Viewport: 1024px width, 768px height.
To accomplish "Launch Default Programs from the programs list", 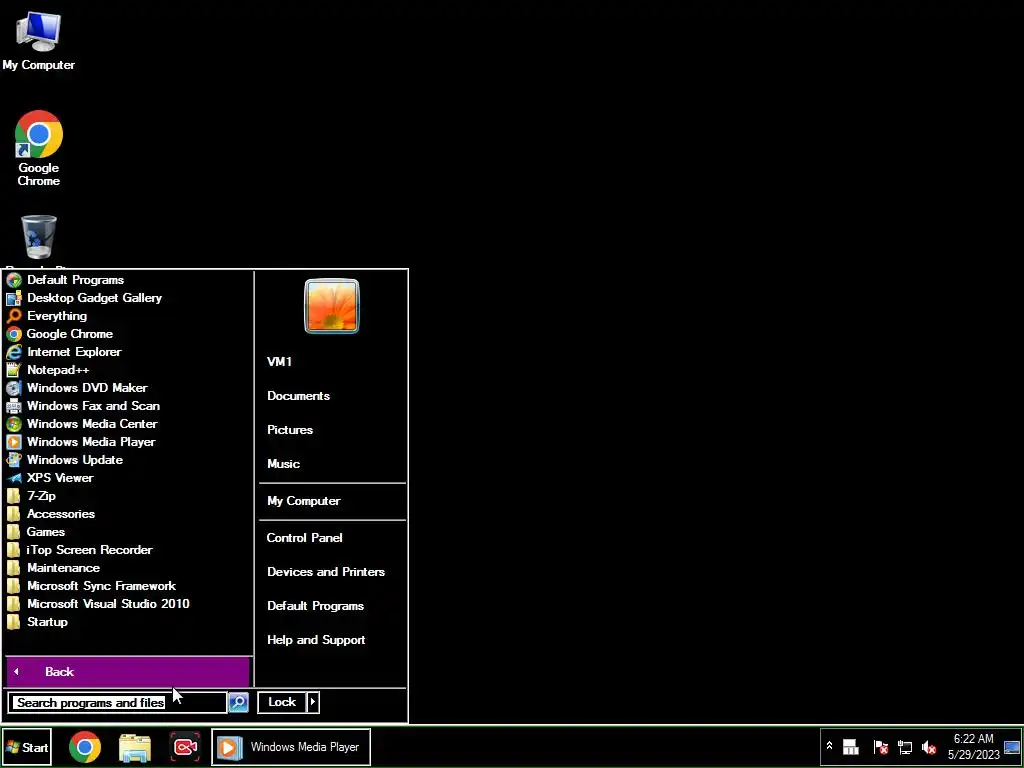I will (x=129, y=280).
